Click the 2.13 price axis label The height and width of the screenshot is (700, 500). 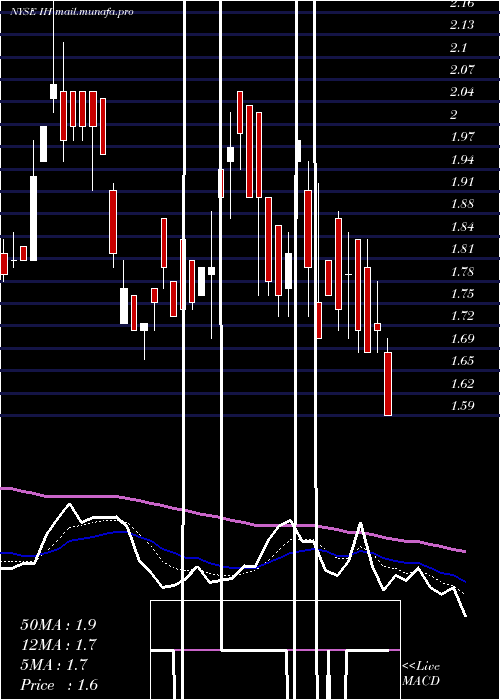(x=462, y=25)
